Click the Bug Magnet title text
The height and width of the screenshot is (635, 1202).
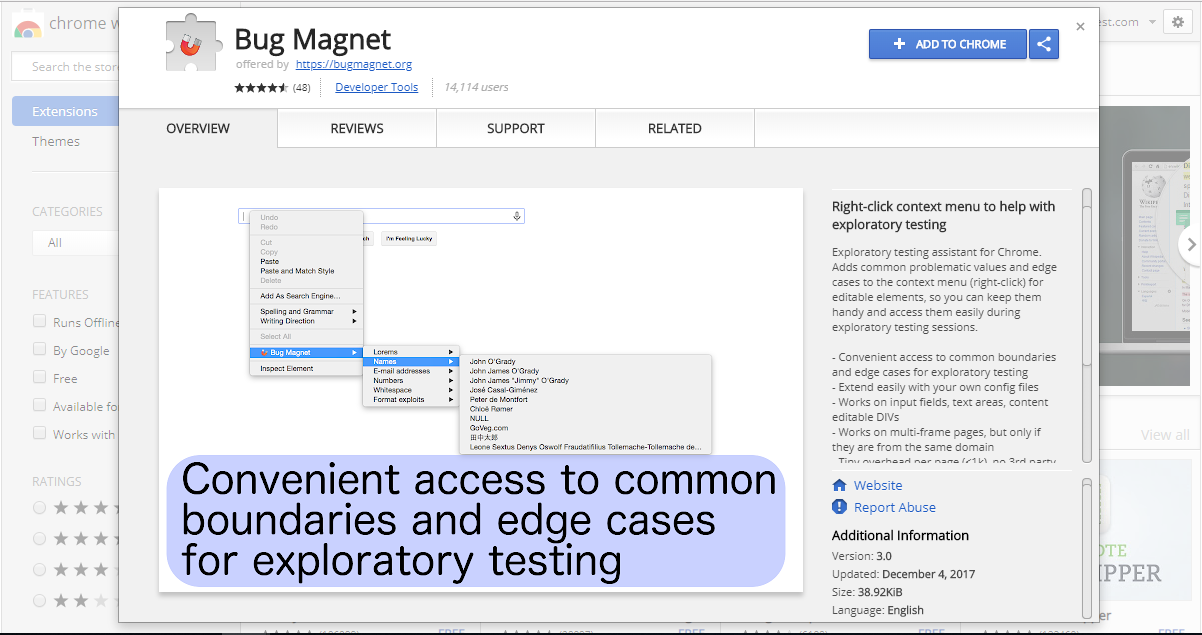tap(313, 39)
